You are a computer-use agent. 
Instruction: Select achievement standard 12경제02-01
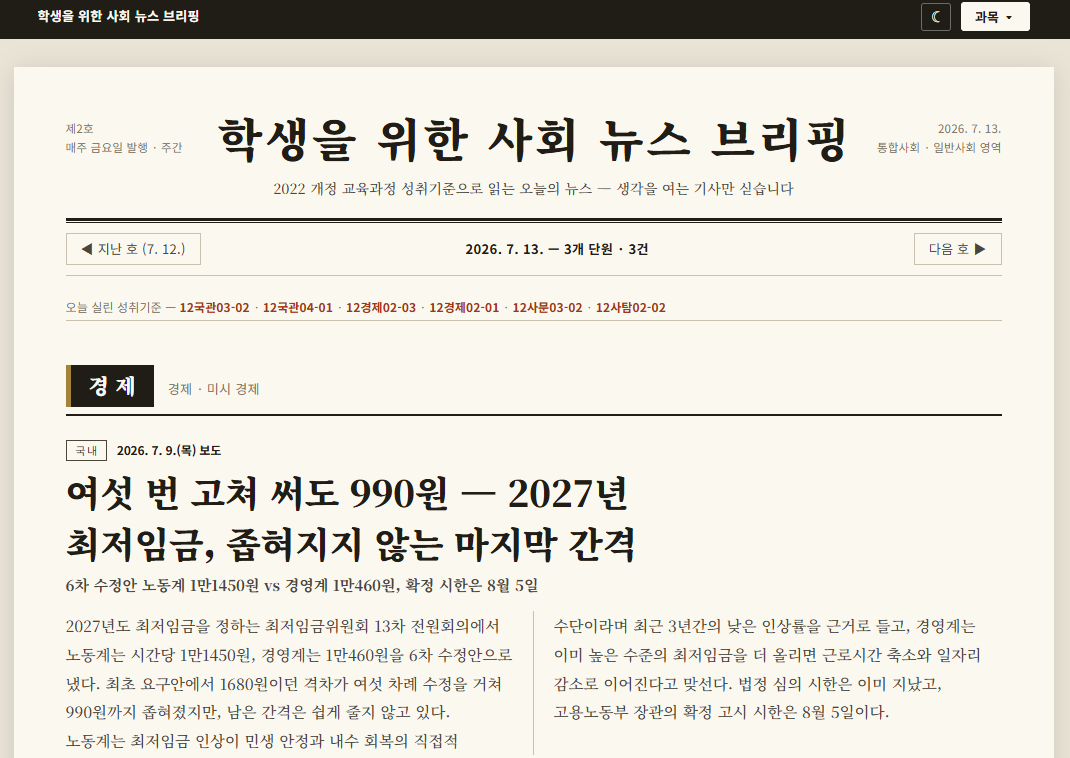tap(464, 308)
